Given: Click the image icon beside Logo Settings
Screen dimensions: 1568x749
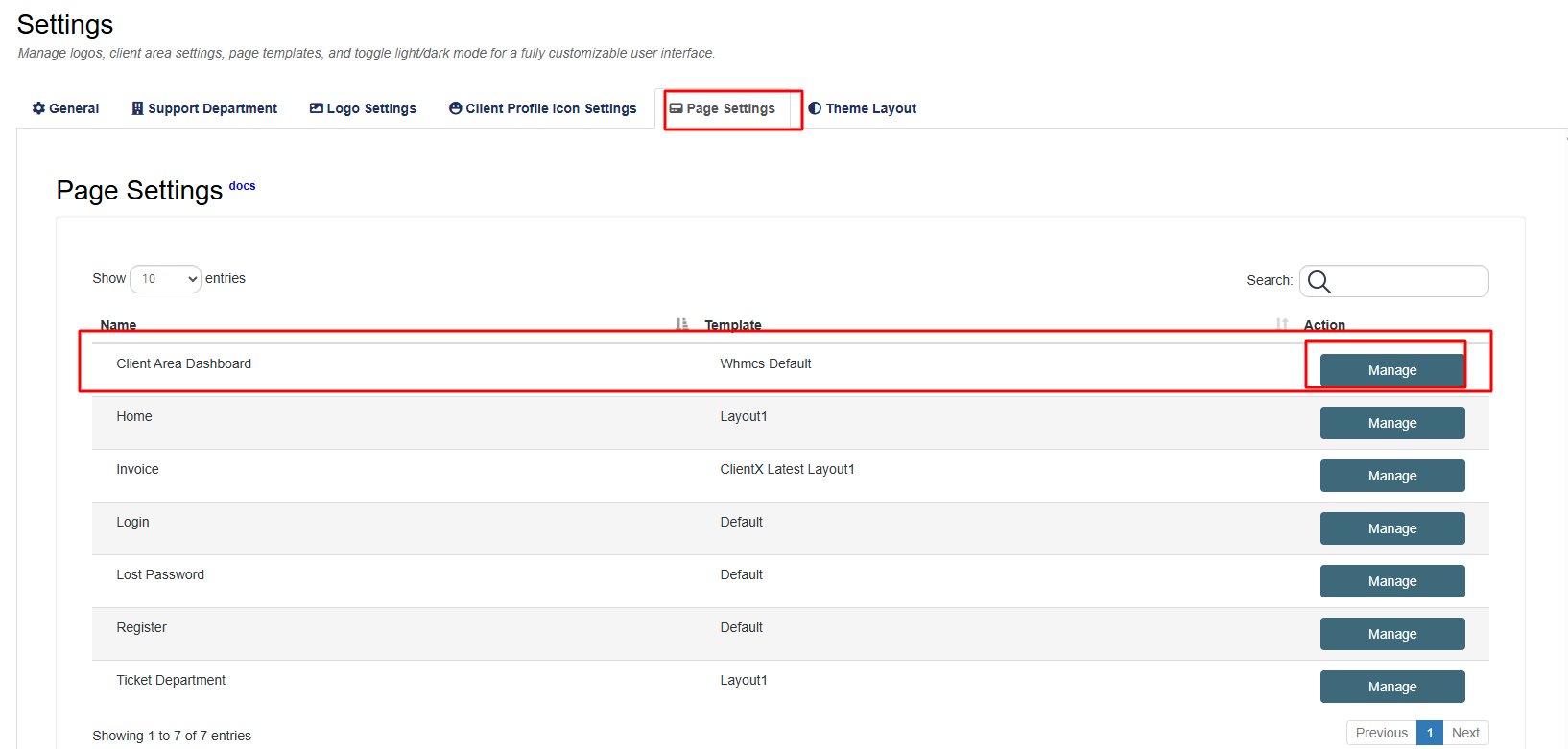Looking at the screenshot, I should pos(316,108).
